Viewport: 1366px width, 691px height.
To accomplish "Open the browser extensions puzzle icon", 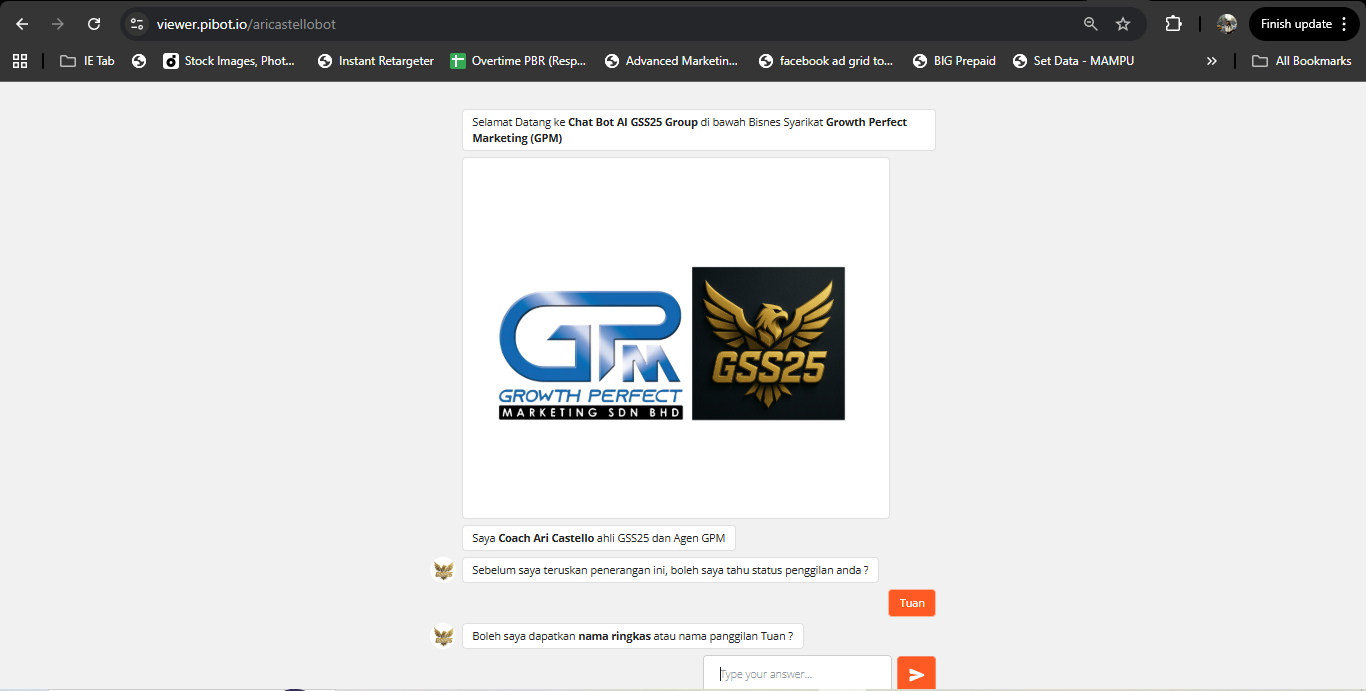I will tap(1173, 23).
